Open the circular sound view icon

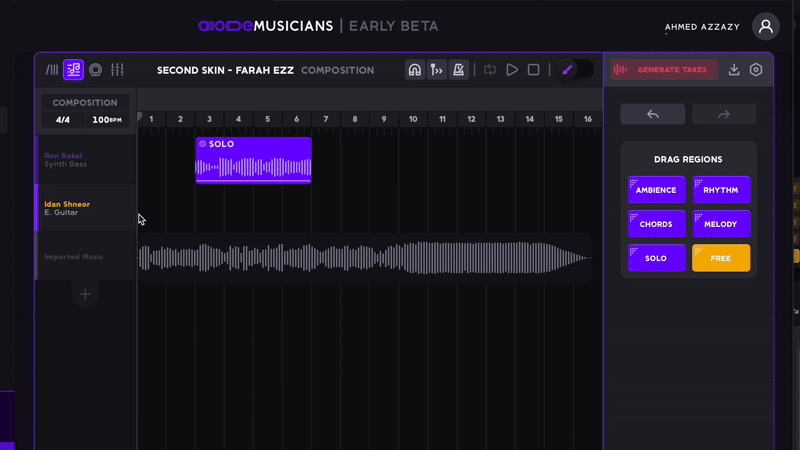tap(95, 70)
